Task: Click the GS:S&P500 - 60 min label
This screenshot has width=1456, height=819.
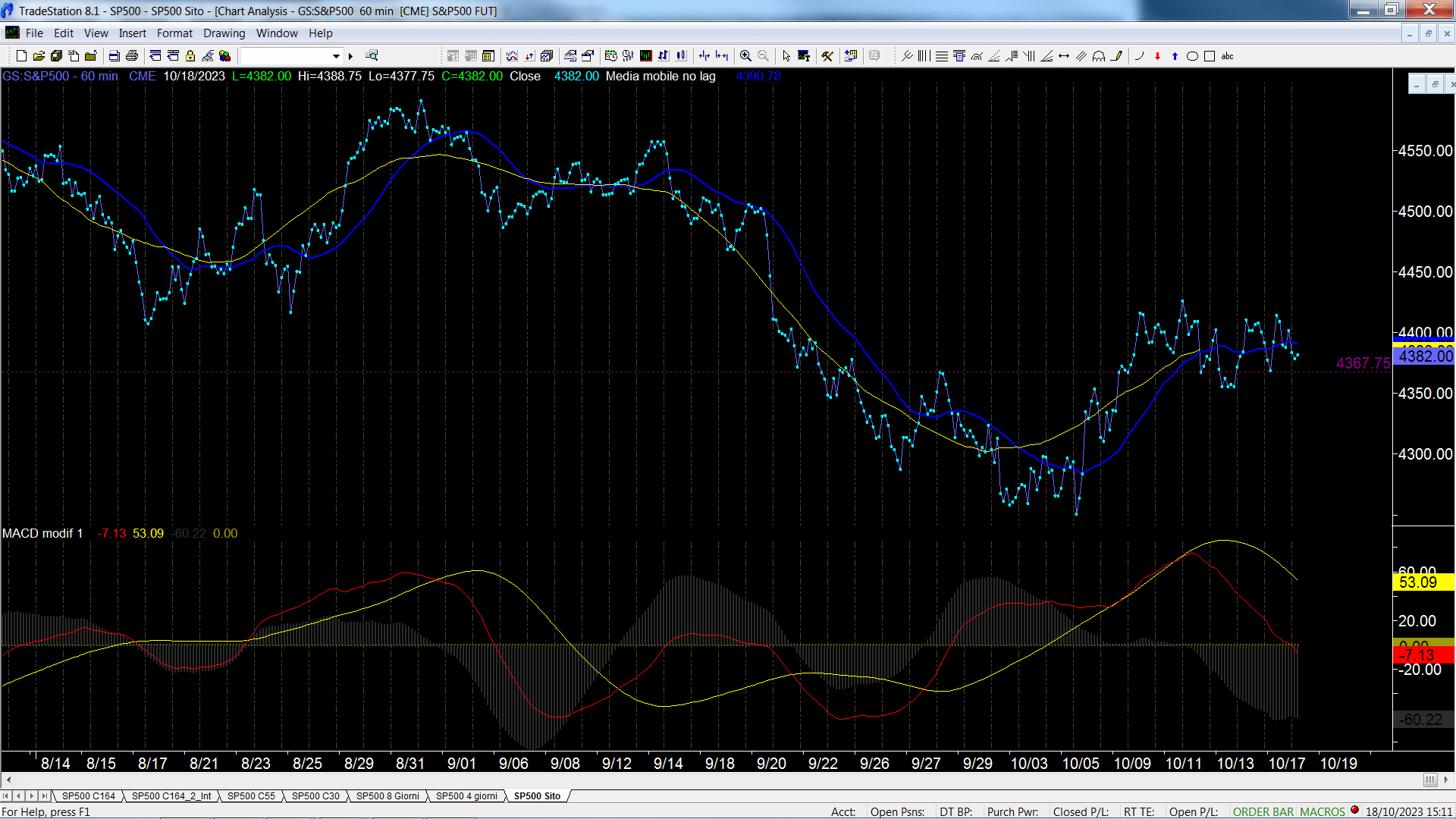Action: (61, 76)
